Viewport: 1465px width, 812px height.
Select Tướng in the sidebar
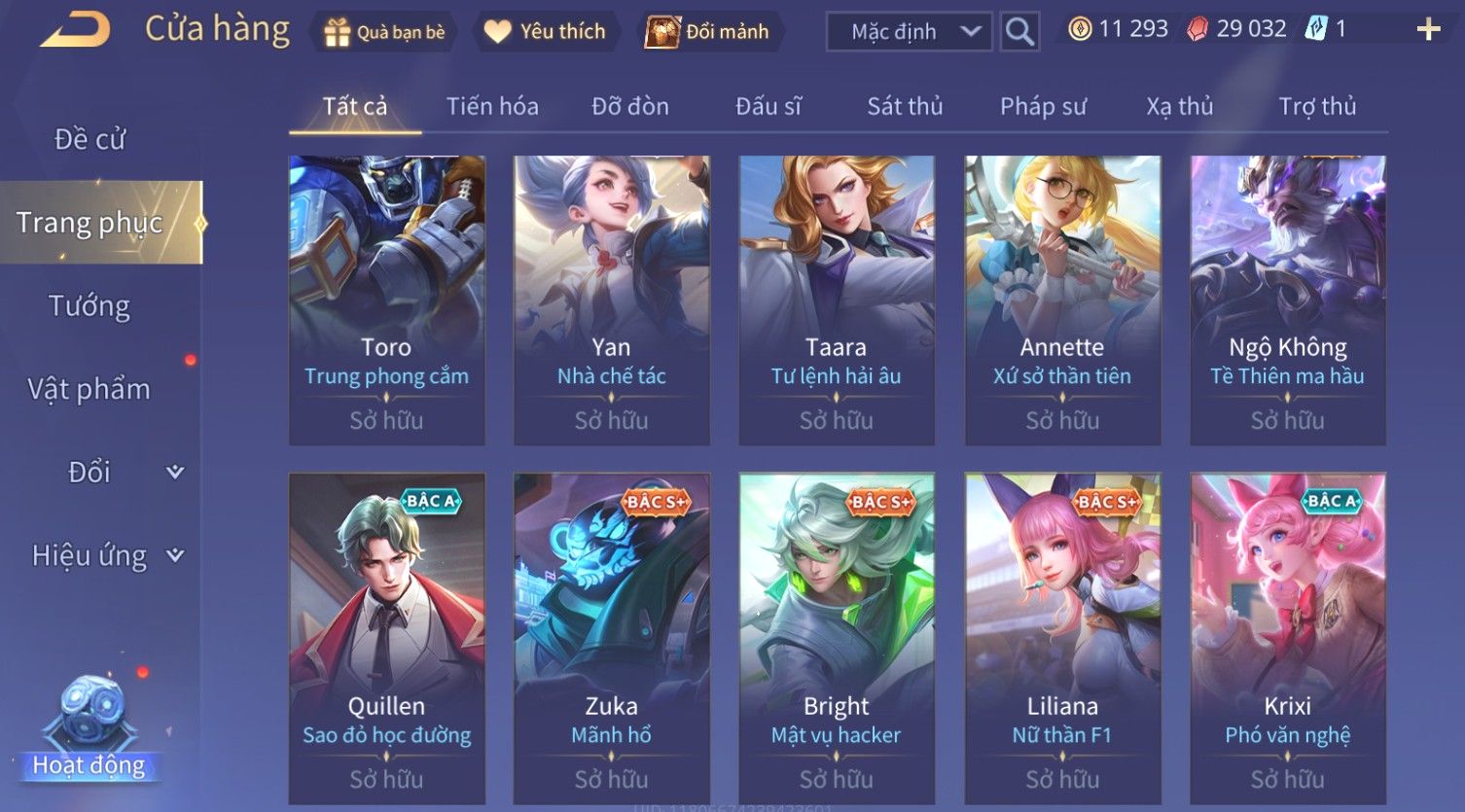89,306
